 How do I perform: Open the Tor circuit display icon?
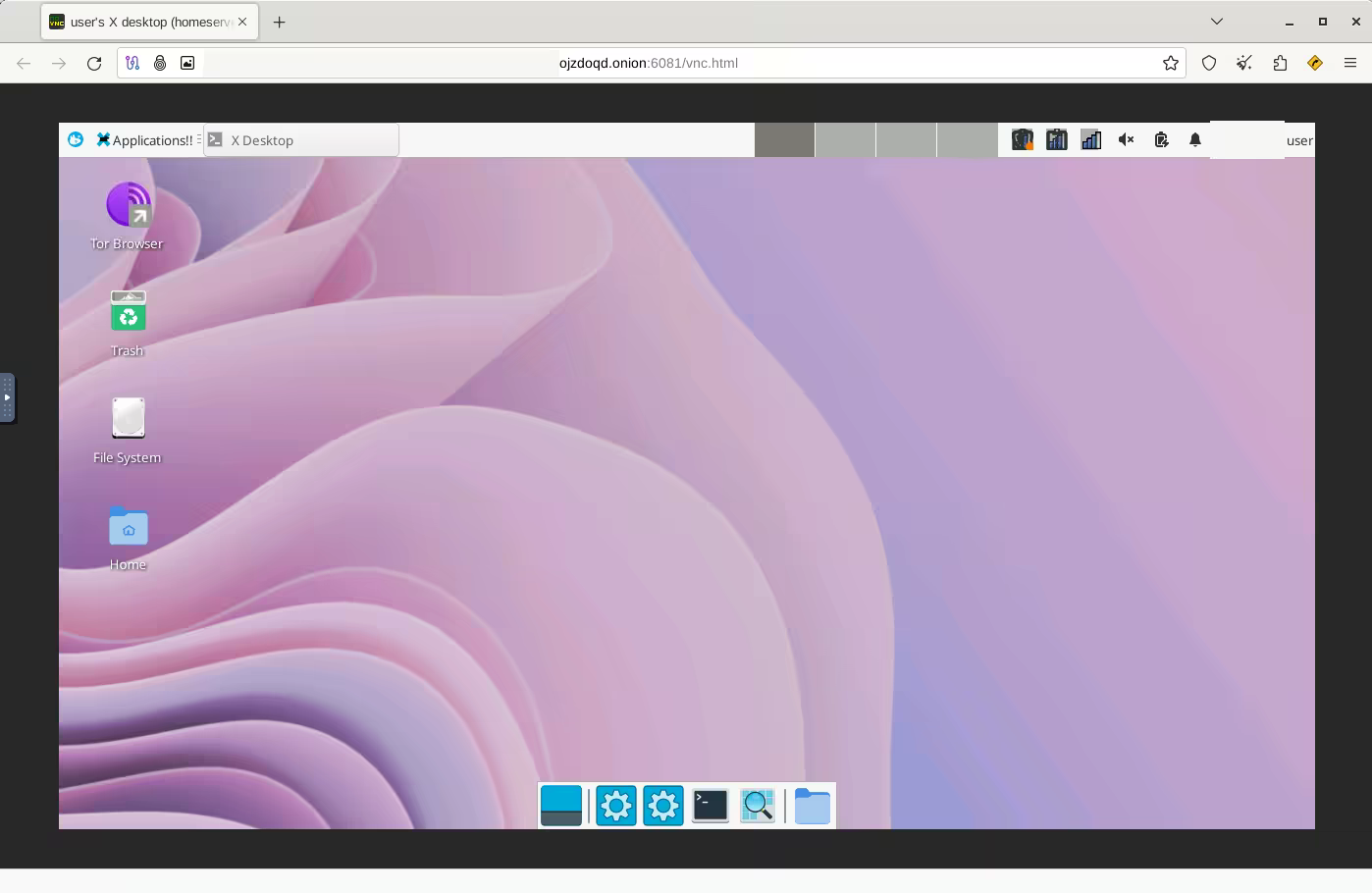[132, 63]
